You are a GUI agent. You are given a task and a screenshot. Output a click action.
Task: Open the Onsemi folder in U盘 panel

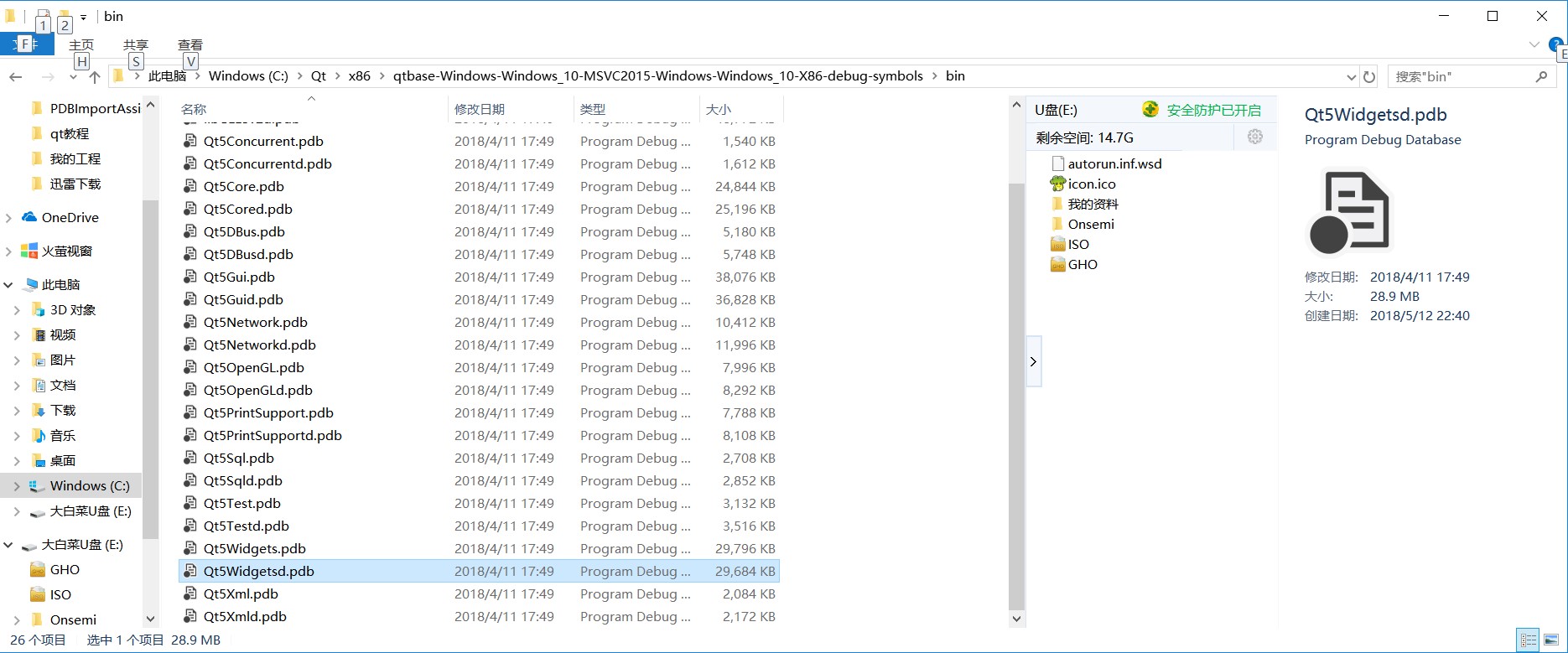(x=1083, y=224)
